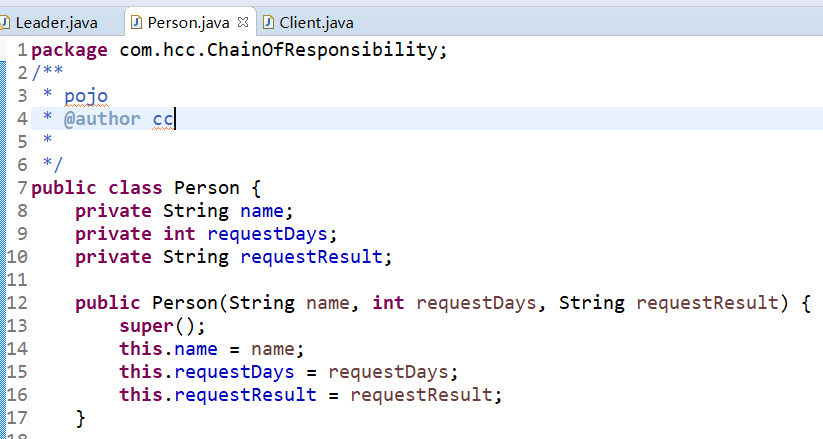Click this.name on line 14
This screenshot has height=439, width=823.
click(x=168, y=349)
